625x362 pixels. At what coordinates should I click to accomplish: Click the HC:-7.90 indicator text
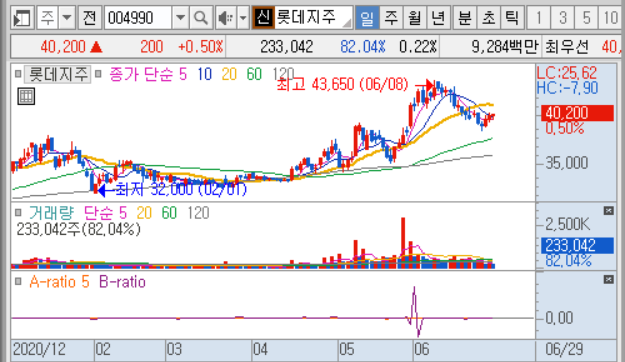pos(567,88)
